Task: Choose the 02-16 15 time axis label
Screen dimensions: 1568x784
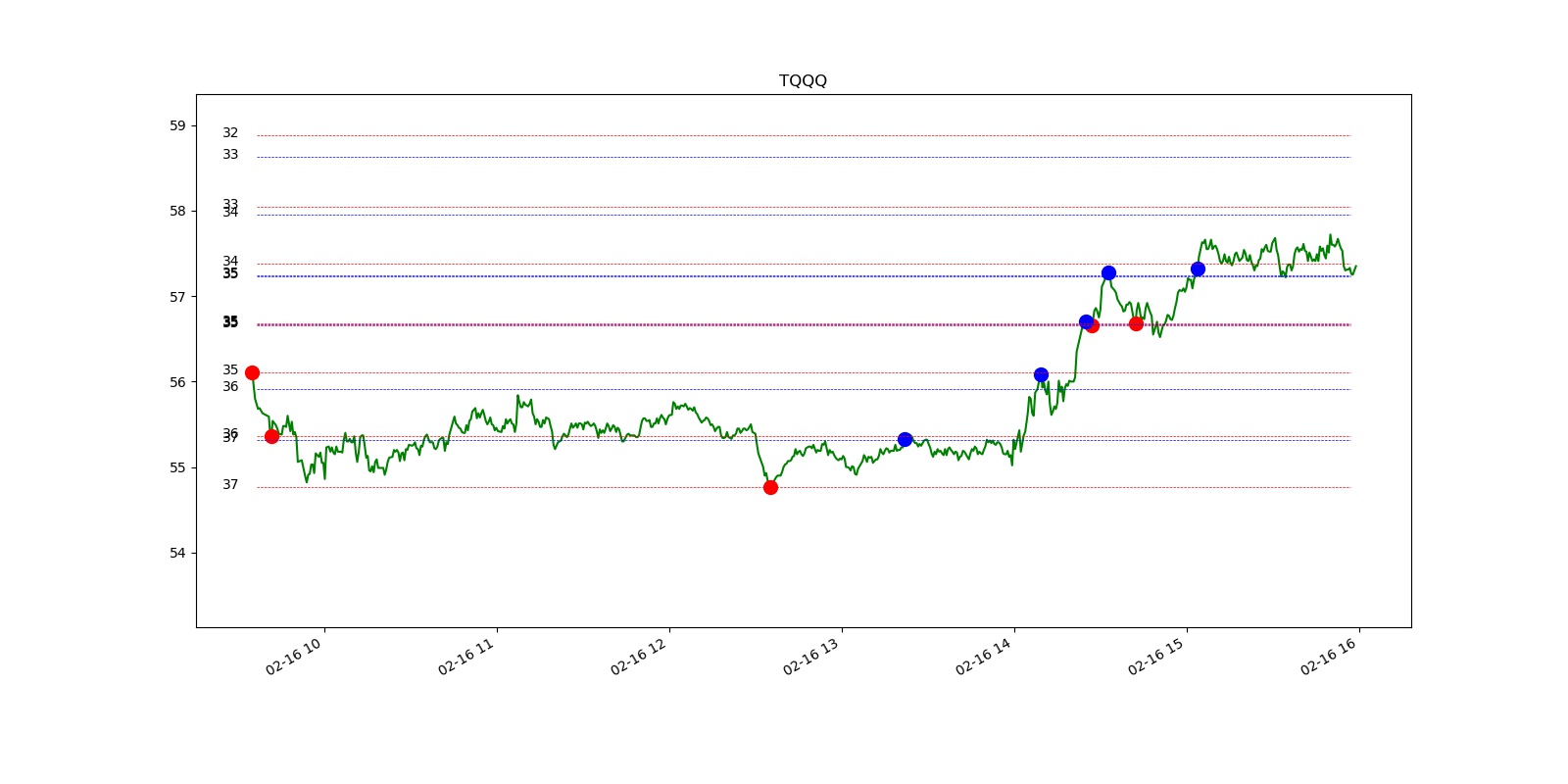Action: pyautogui.click(x=1155, y=657)
